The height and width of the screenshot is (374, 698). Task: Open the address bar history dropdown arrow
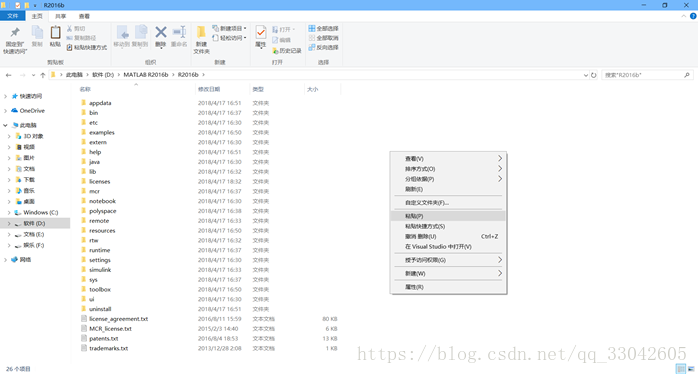[x=586, y=75]
